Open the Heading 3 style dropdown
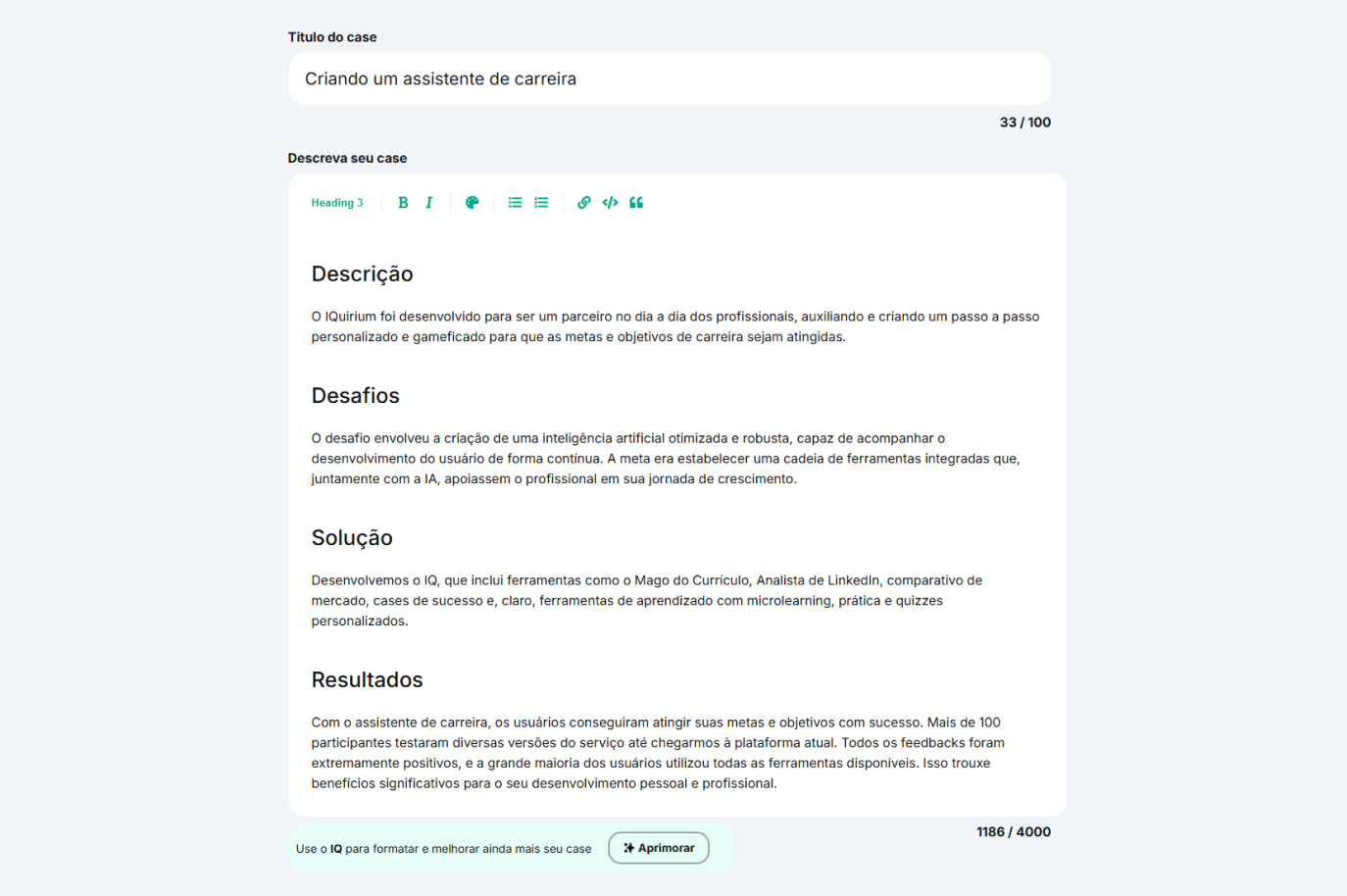This screenshot has width=1347, height=896. pyautogui.click(x=337, y=203)
